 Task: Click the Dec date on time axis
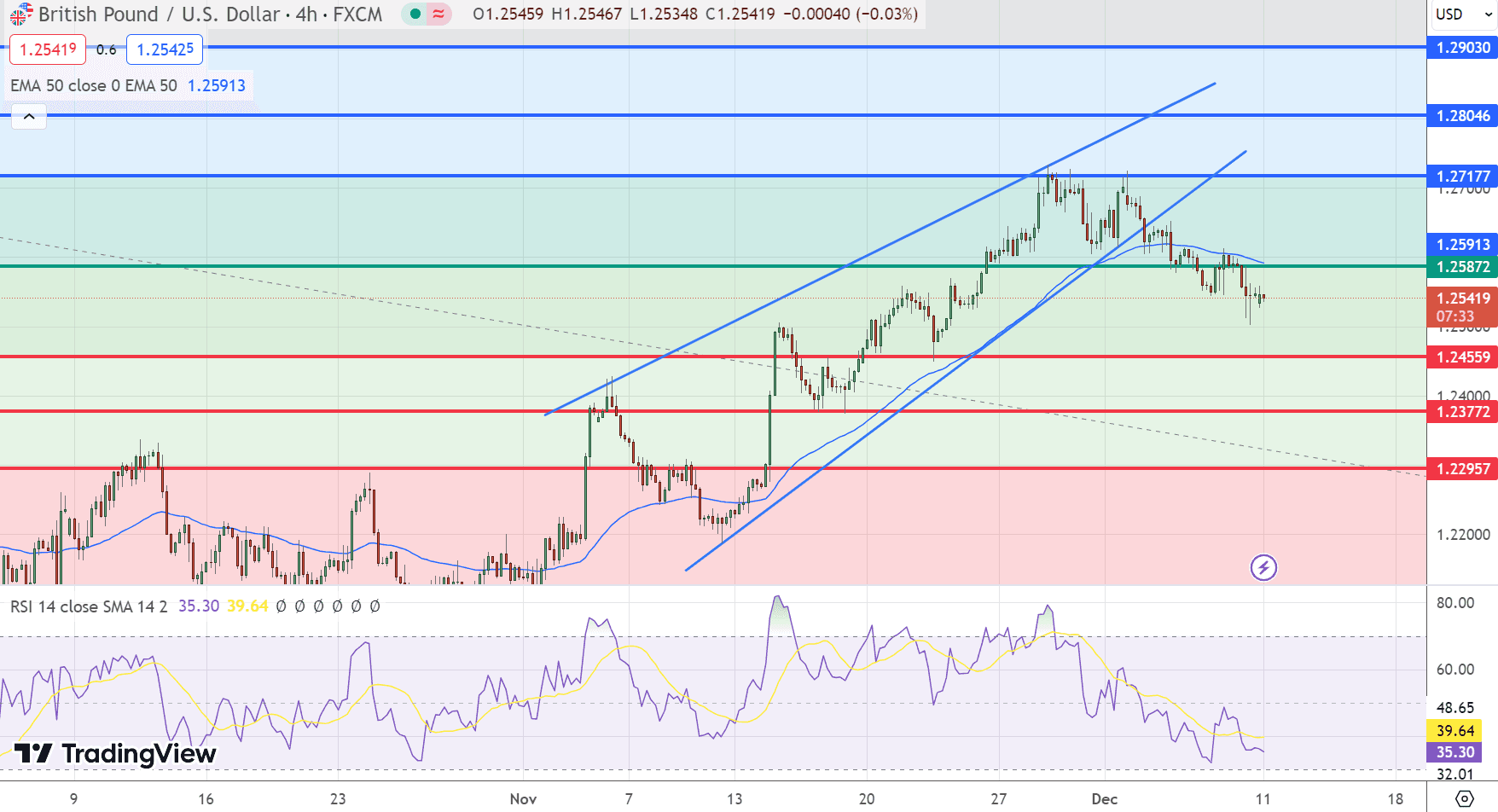click(1105, 799)
